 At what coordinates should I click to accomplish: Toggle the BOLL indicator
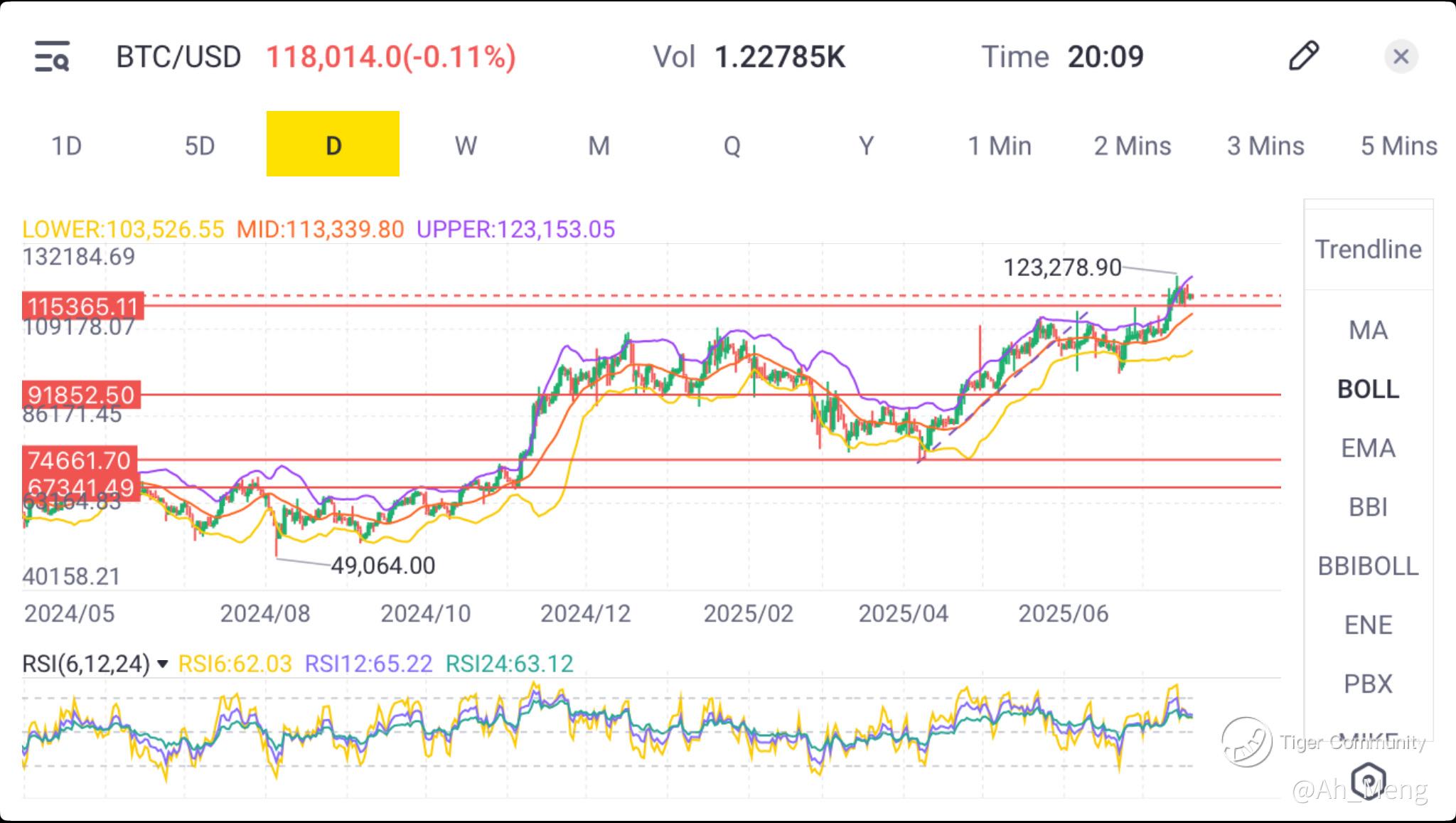pos(1368,389)
